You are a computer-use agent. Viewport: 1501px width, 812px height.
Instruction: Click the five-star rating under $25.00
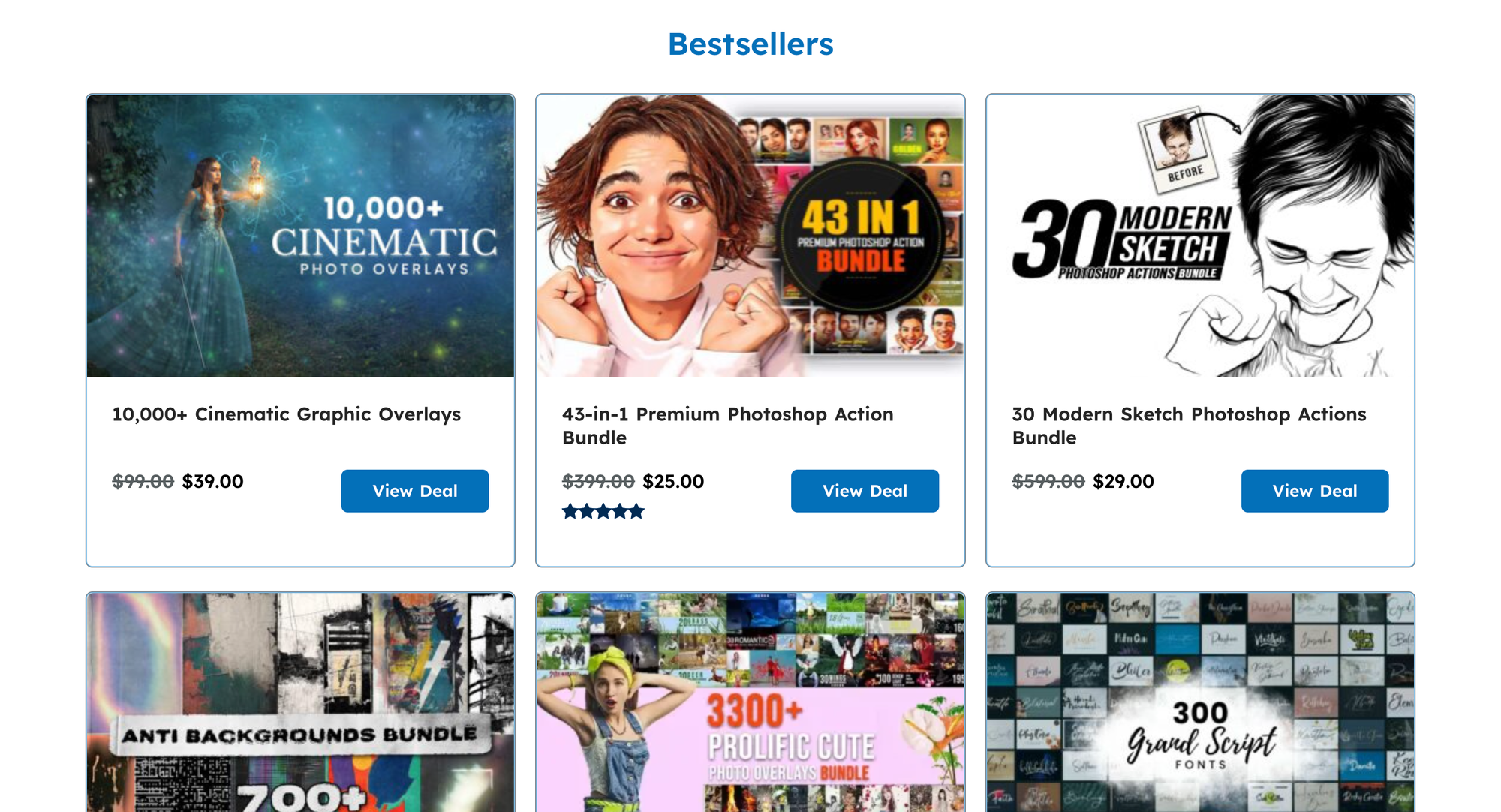click(x=603, y=512)
